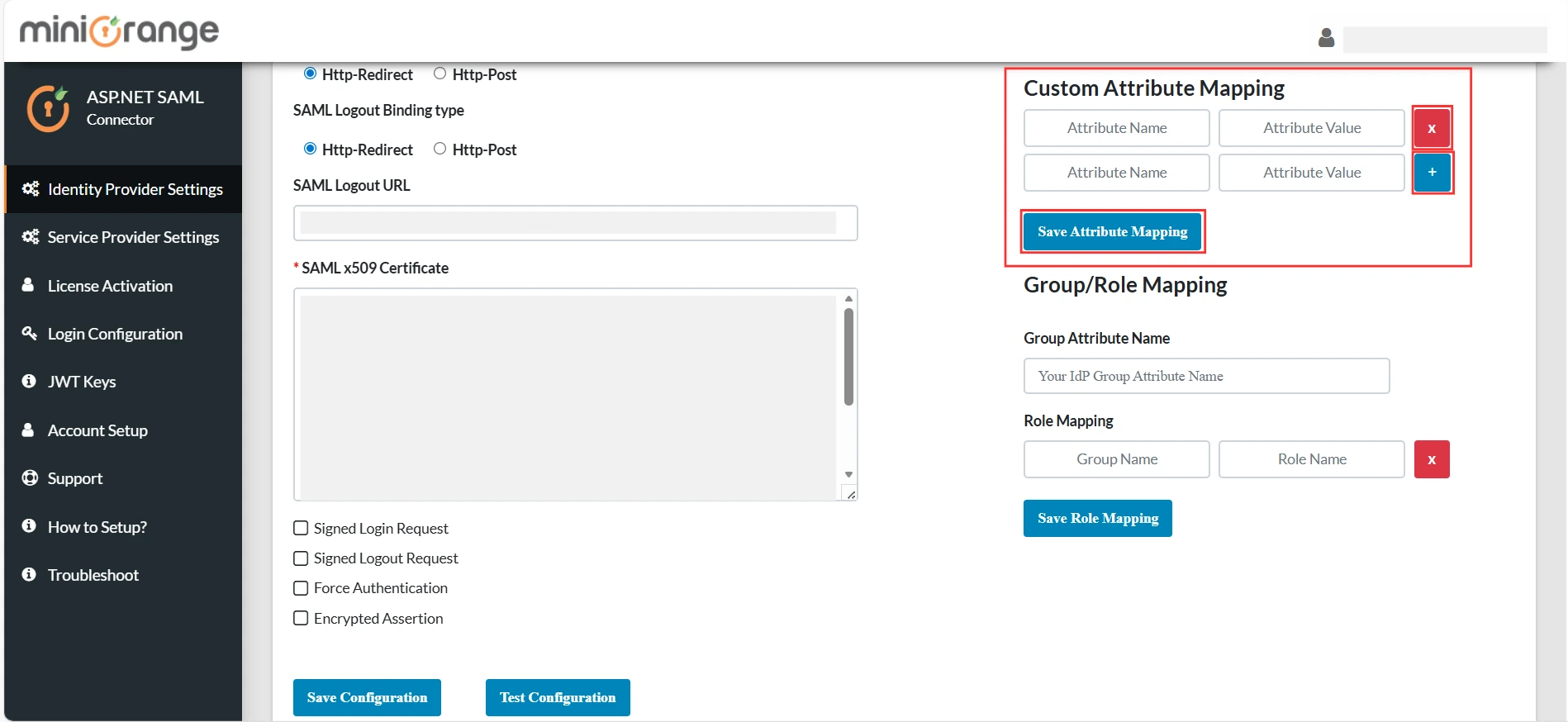The image size is (1568, 722).
Task: Click the key icon beside Login Configuration
Action: (x=30, y=334)
